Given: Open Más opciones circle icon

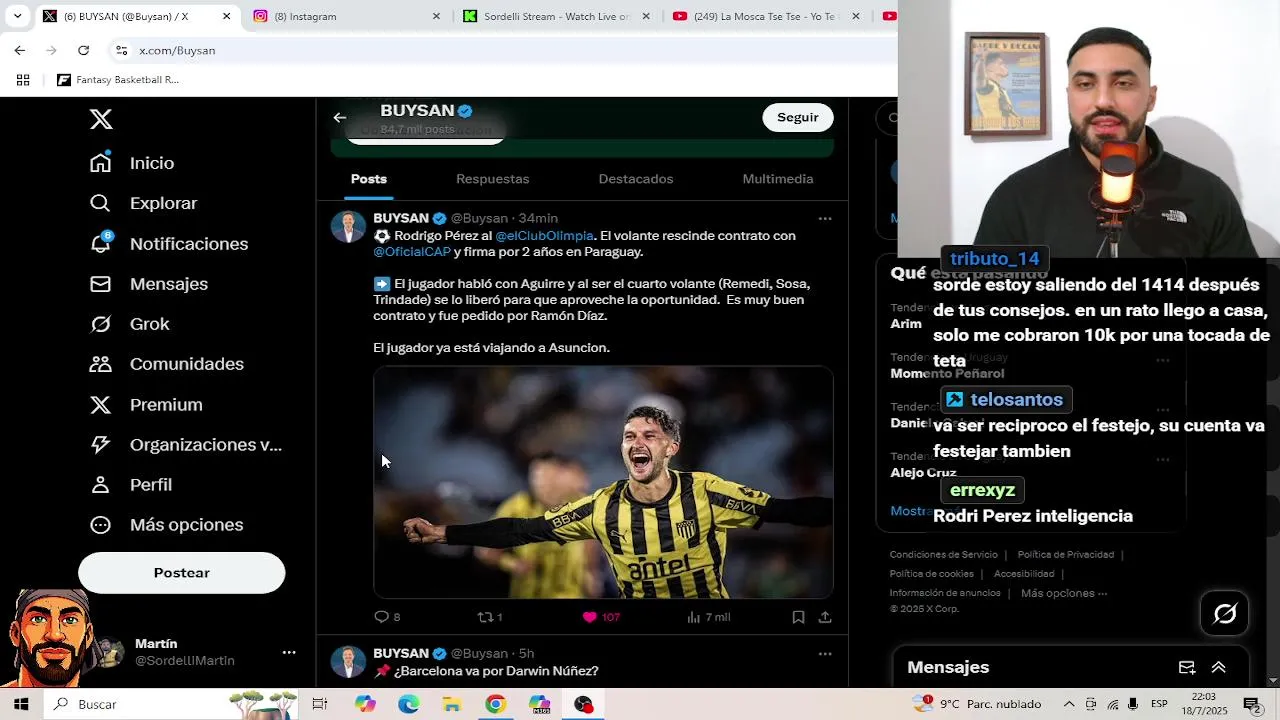Looking at the screenshot, I should tap(100, 525).
